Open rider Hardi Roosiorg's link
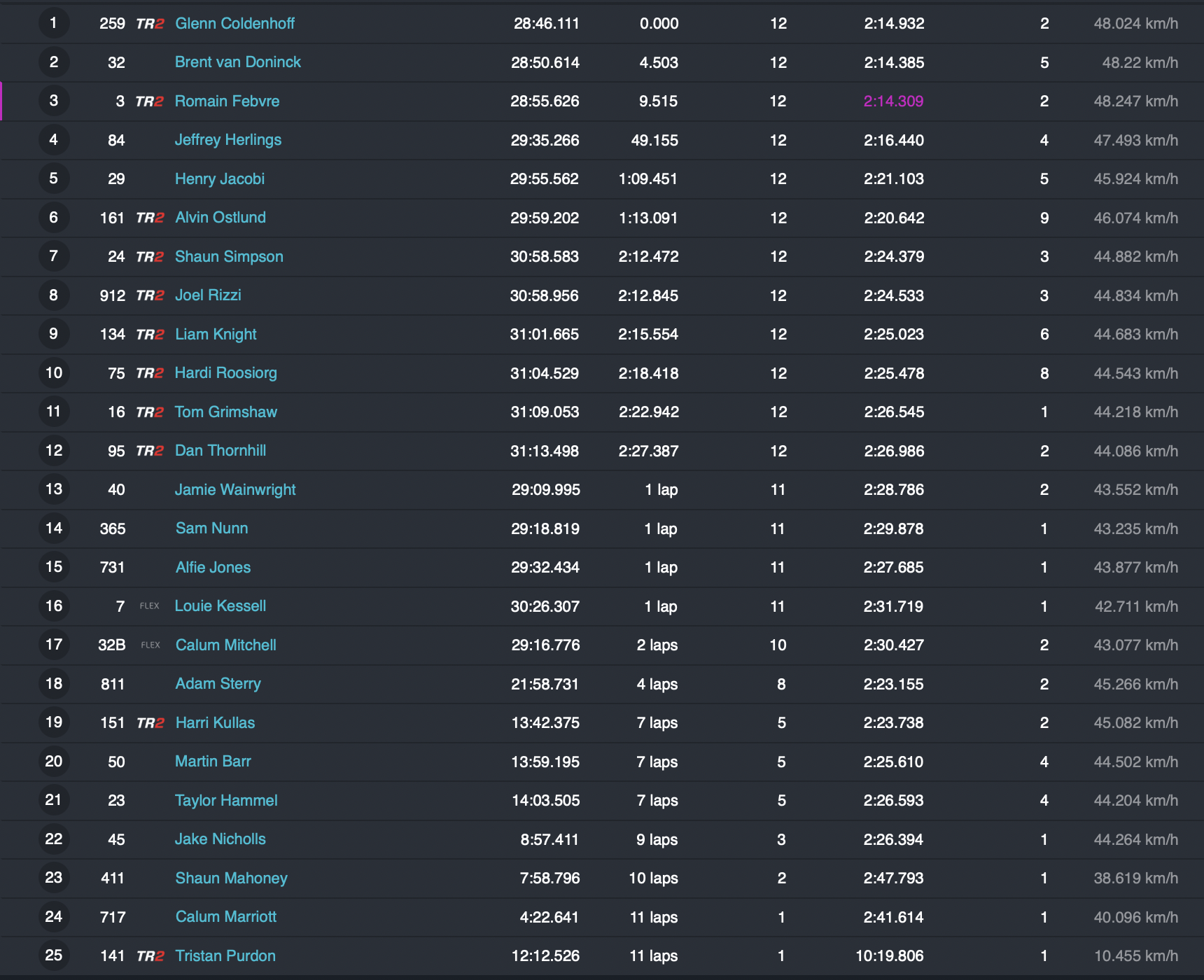The width and height of the screenshot is (1204, 980). click(226, 373)
